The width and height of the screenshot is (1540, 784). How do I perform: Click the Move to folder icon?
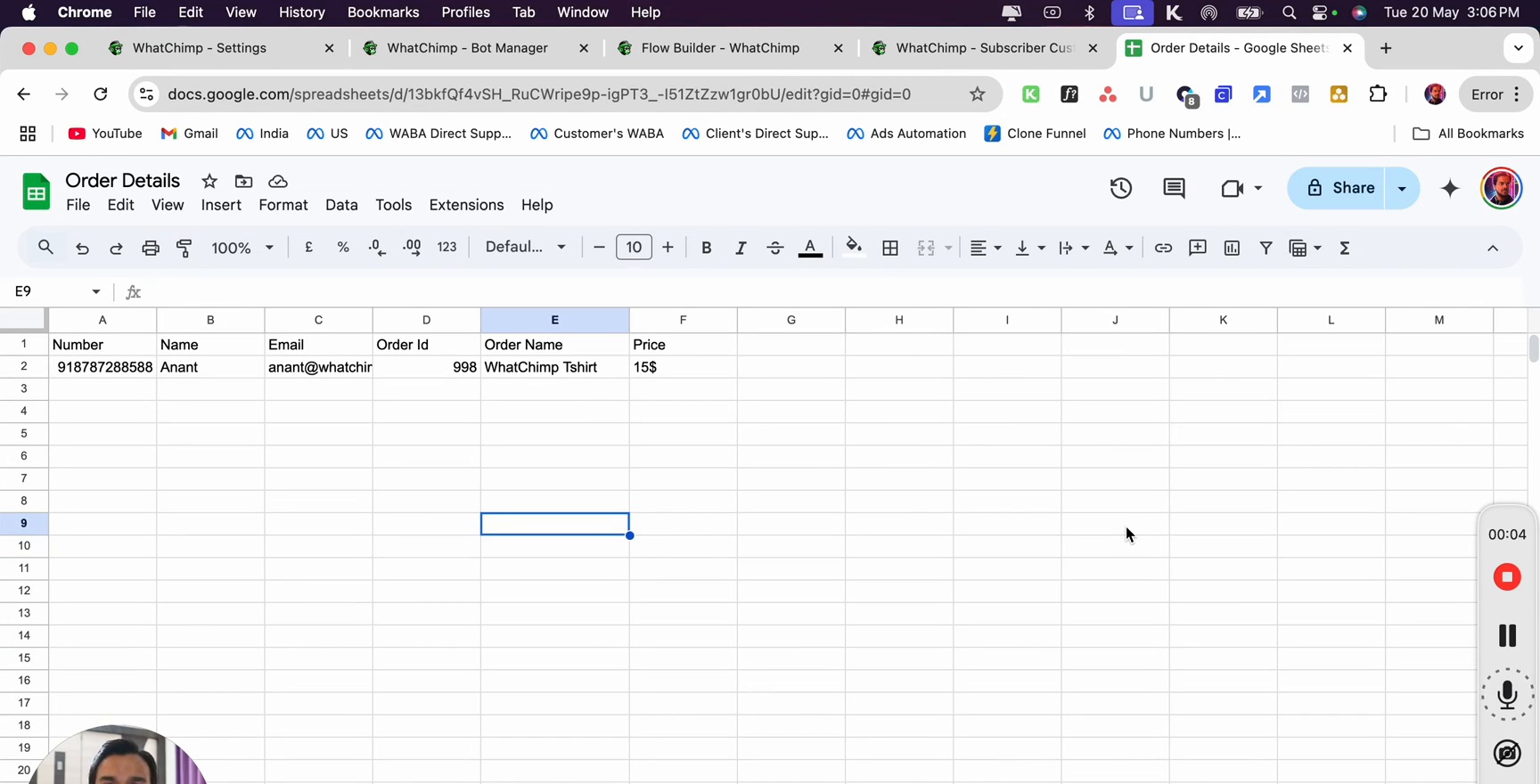(x=243, y=181)
